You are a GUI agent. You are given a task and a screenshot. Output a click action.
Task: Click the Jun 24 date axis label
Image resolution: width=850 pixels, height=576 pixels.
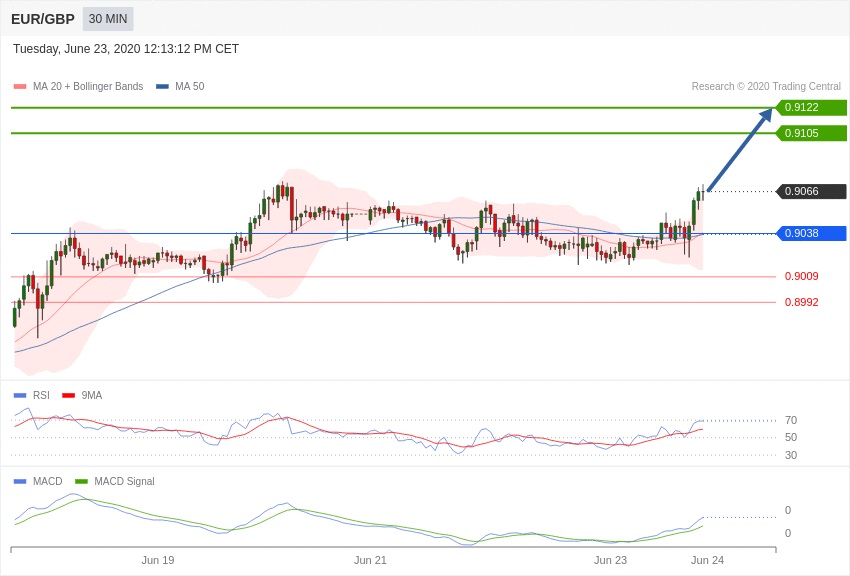pyautogui.click(x=707, y=560)
